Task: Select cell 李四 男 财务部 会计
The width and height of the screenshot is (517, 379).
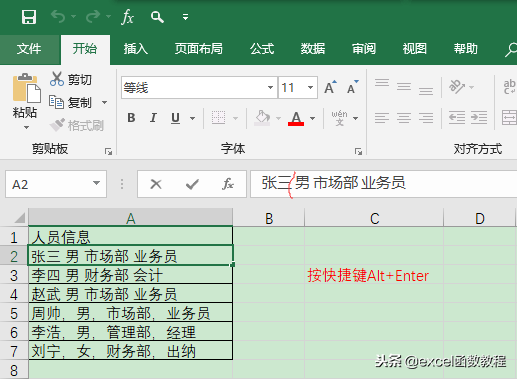Action: pyautogui.click(x=131, y=275)
